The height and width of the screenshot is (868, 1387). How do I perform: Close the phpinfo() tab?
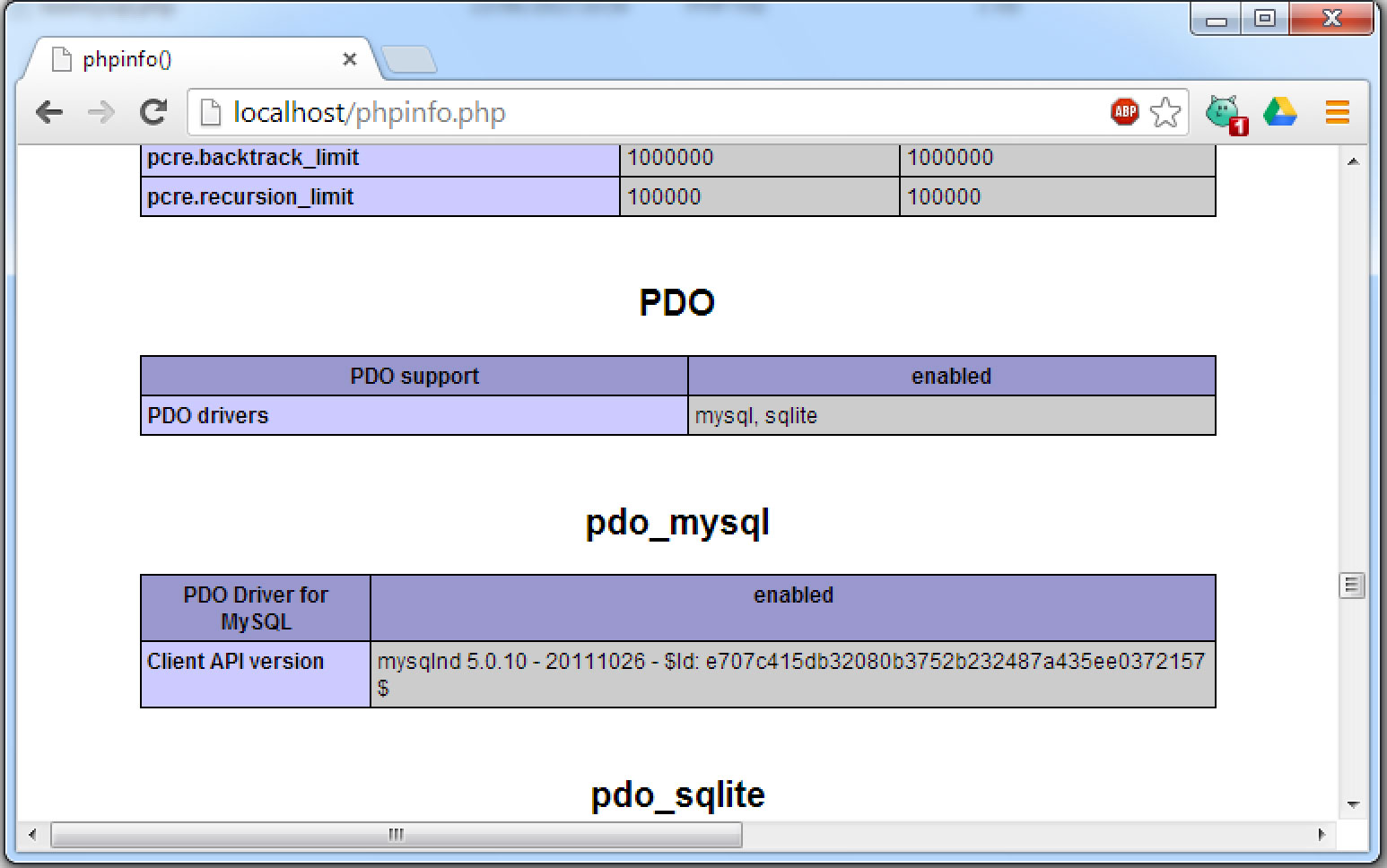350,59
